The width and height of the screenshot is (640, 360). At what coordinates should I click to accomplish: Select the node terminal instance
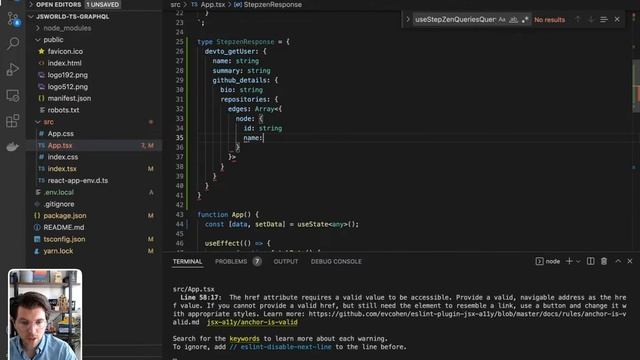coord(548,261)
